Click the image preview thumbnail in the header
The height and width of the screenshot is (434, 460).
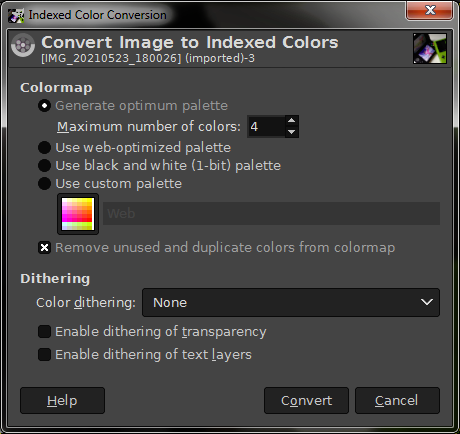pyautogui.click(x=430, y=48)
